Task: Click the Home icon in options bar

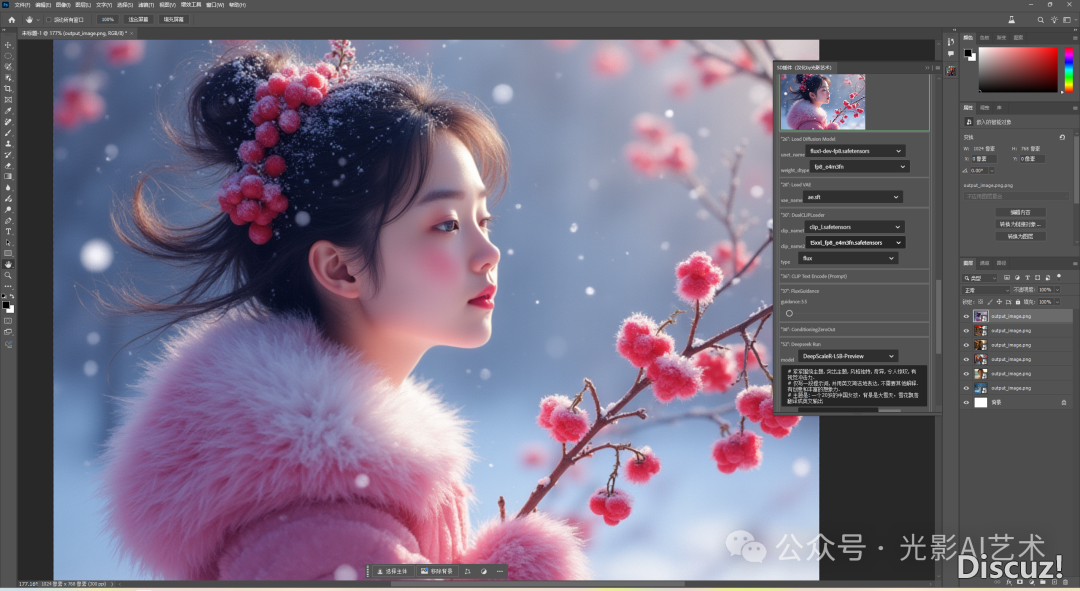Action: pos(12,19)
